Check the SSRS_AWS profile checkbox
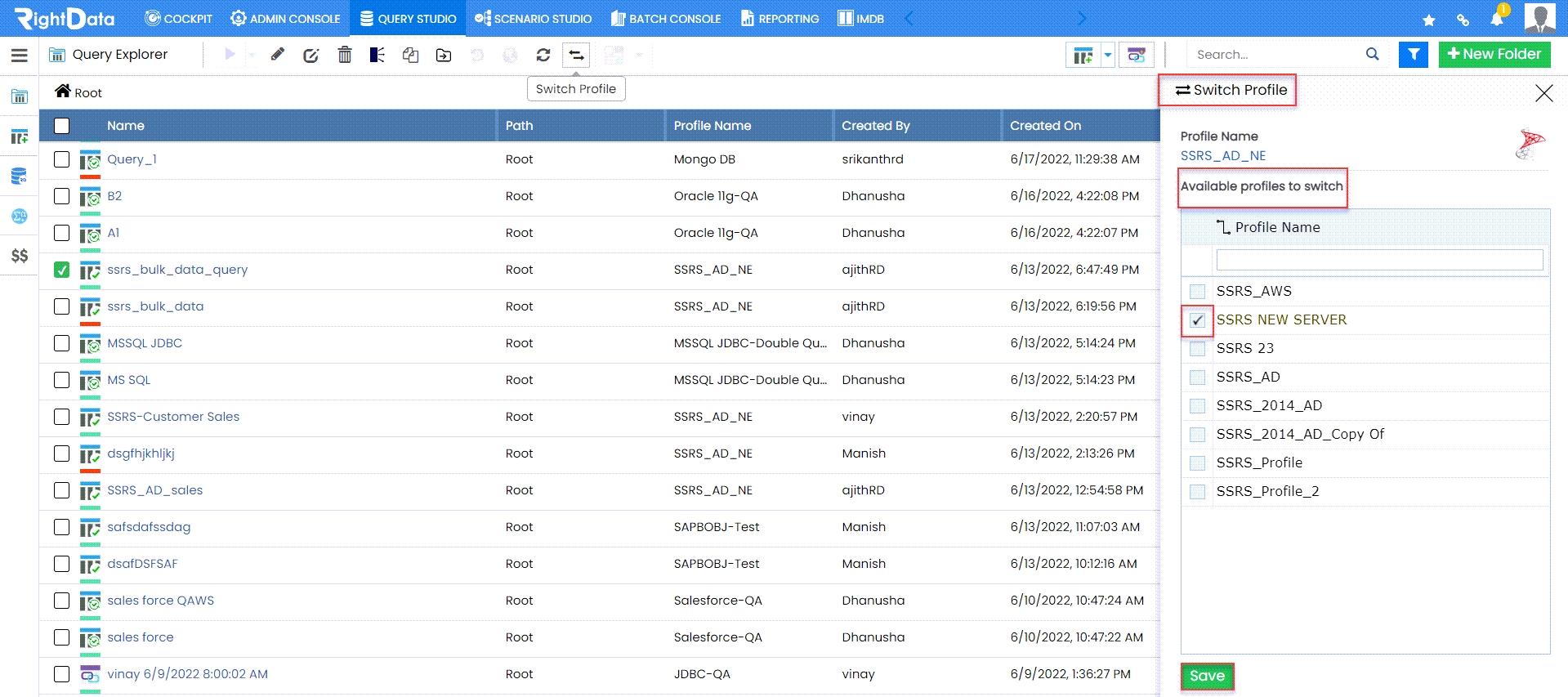1568x697 pixels. [x=1197, y=292]
